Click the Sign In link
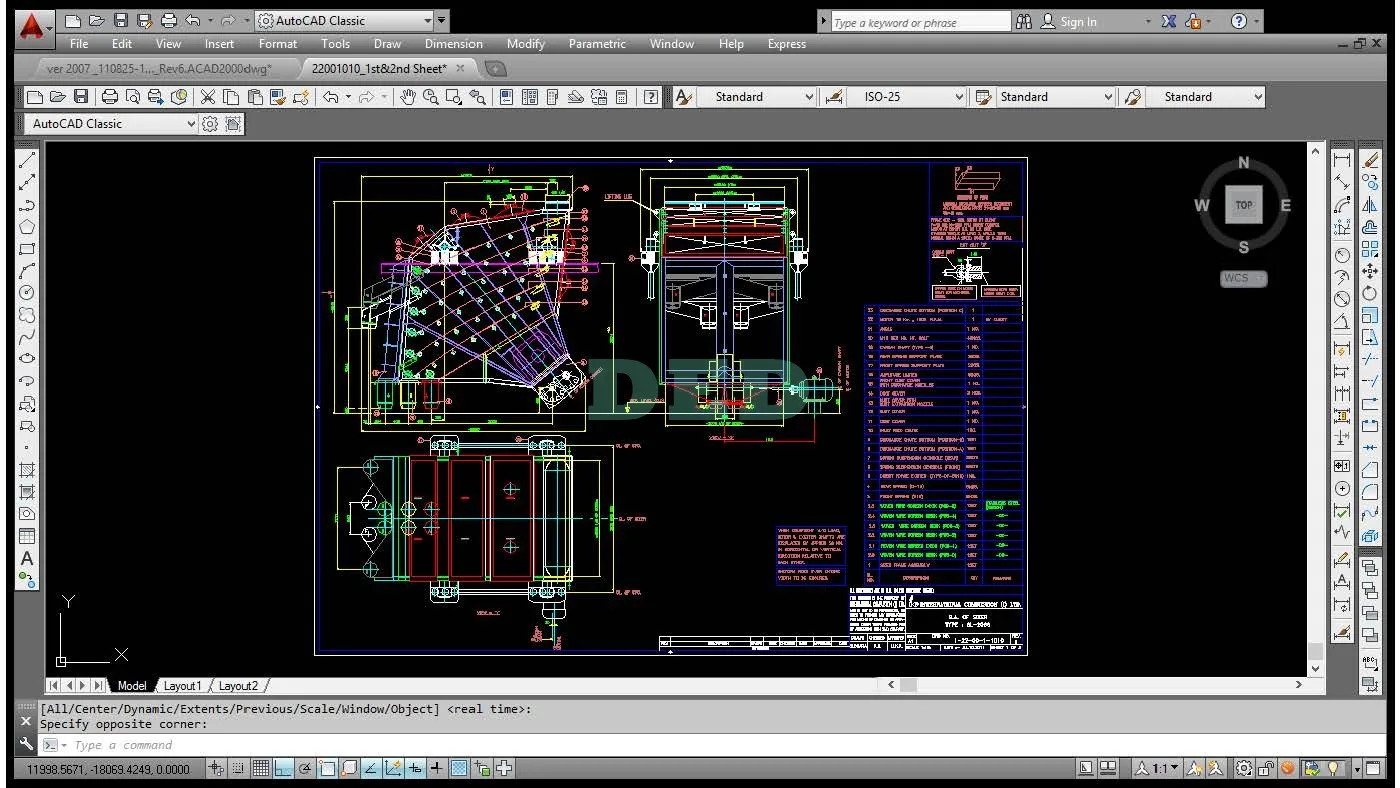This screenshot has height=788, width=1400. click(1078, 21)
